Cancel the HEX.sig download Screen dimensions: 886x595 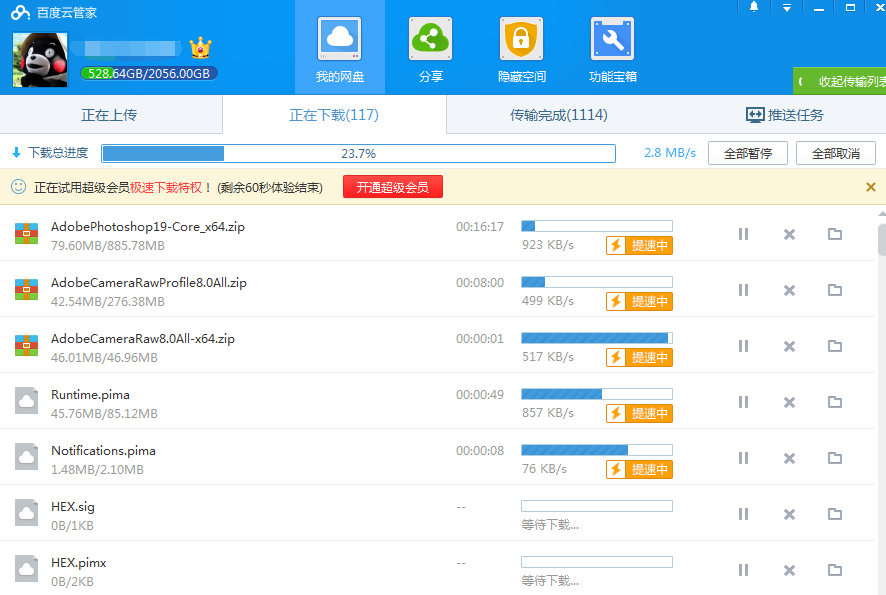tap(789, 514)
